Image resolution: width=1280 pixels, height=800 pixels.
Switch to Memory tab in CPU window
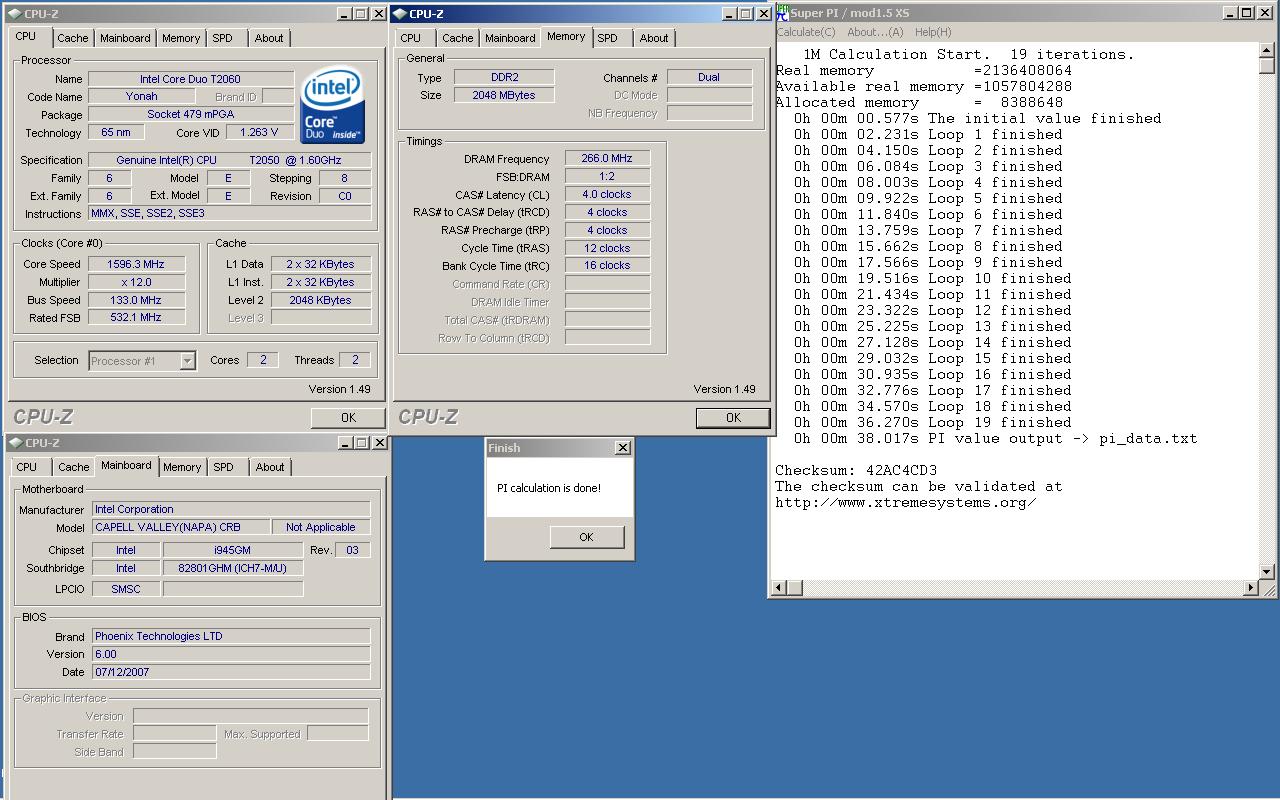(181, 38)
